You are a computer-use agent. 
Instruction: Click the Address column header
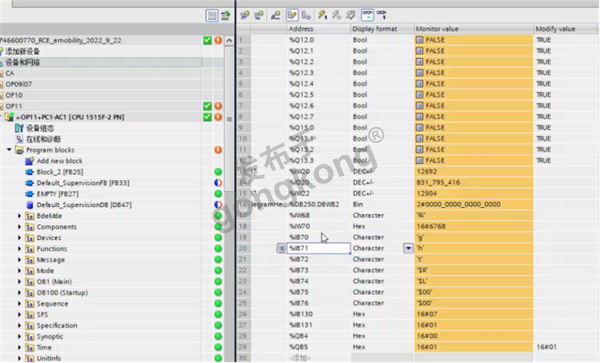click(318, 29)
